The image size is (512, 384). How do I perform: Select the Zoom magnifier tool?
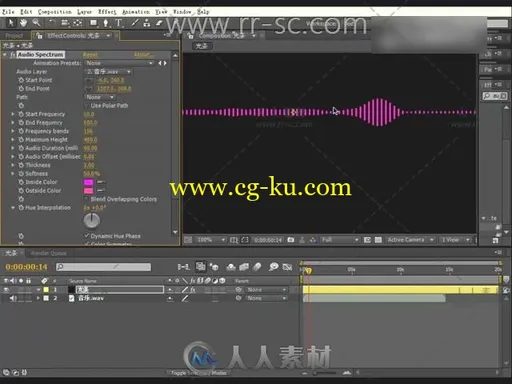[x=36, y=23]
